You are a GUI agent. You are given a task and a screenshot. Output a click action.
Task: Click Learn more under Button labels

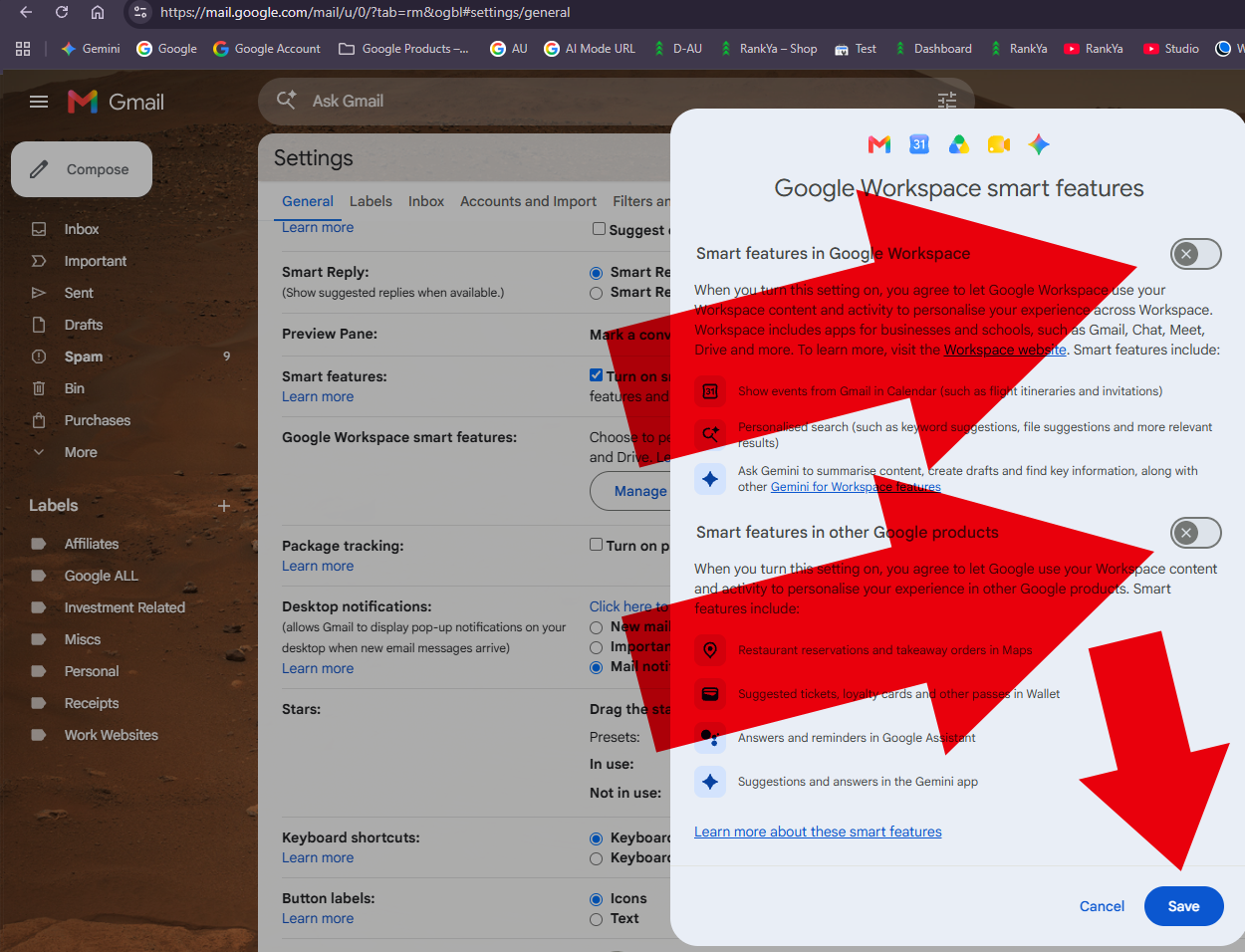(x=318, y=918)
